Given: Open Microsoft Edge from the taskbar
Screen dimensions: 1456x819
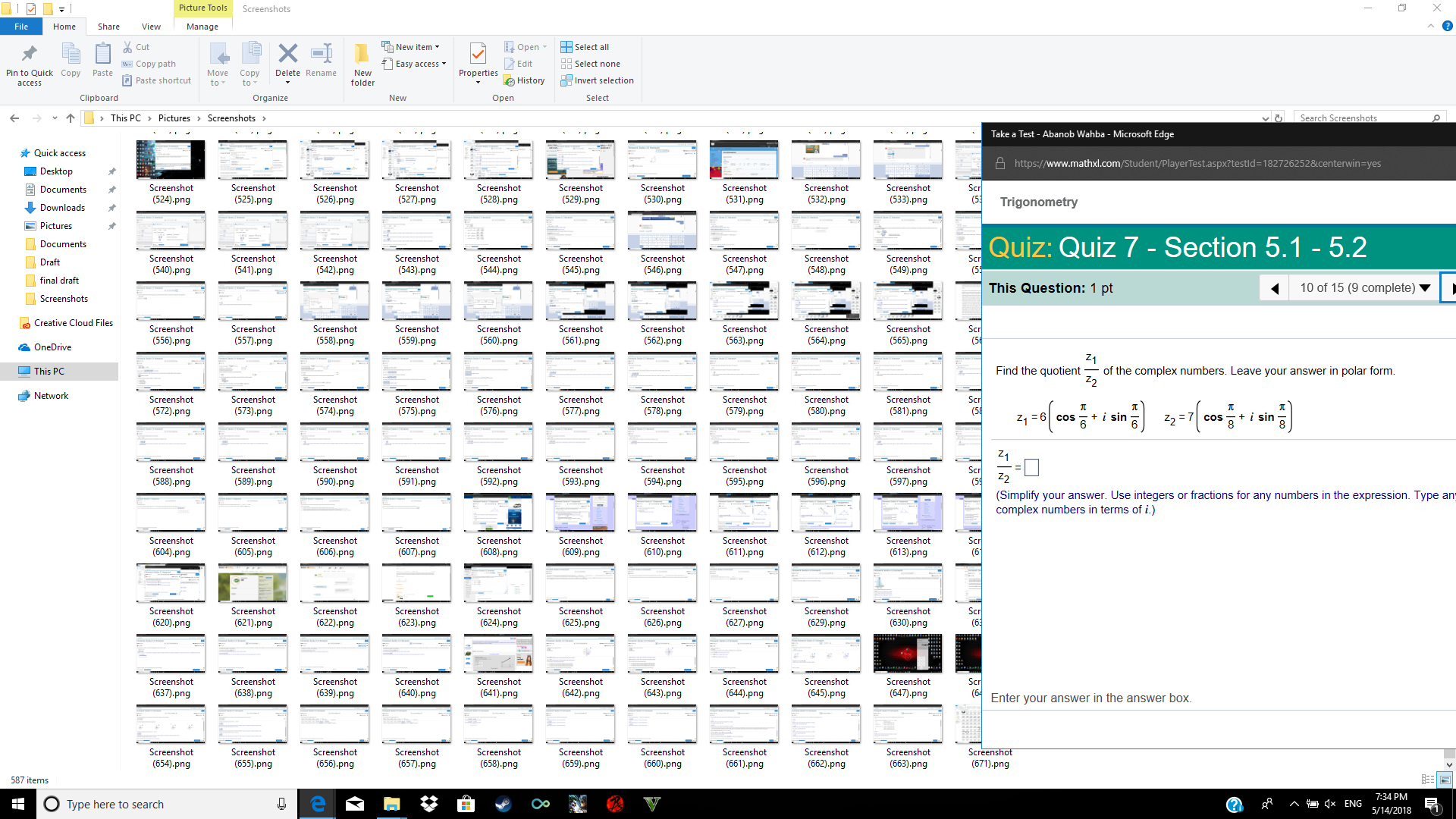Looking at the screenshot, I should [x=318, y=804].
